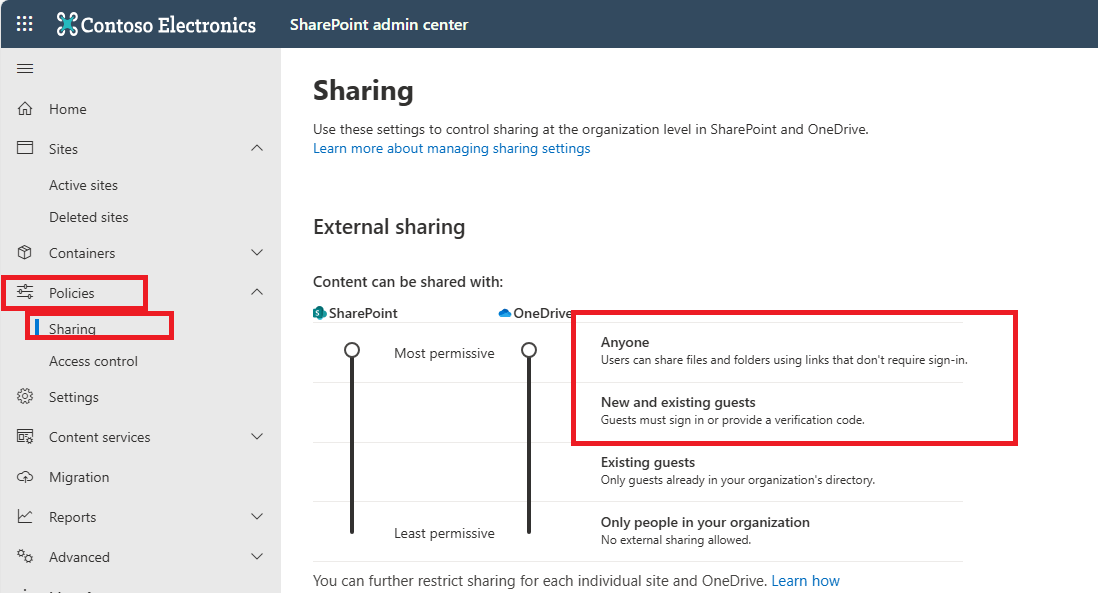Select the 'Anyone' sharing level
This screenshot has width=1098, height=593.
[625, 342]
